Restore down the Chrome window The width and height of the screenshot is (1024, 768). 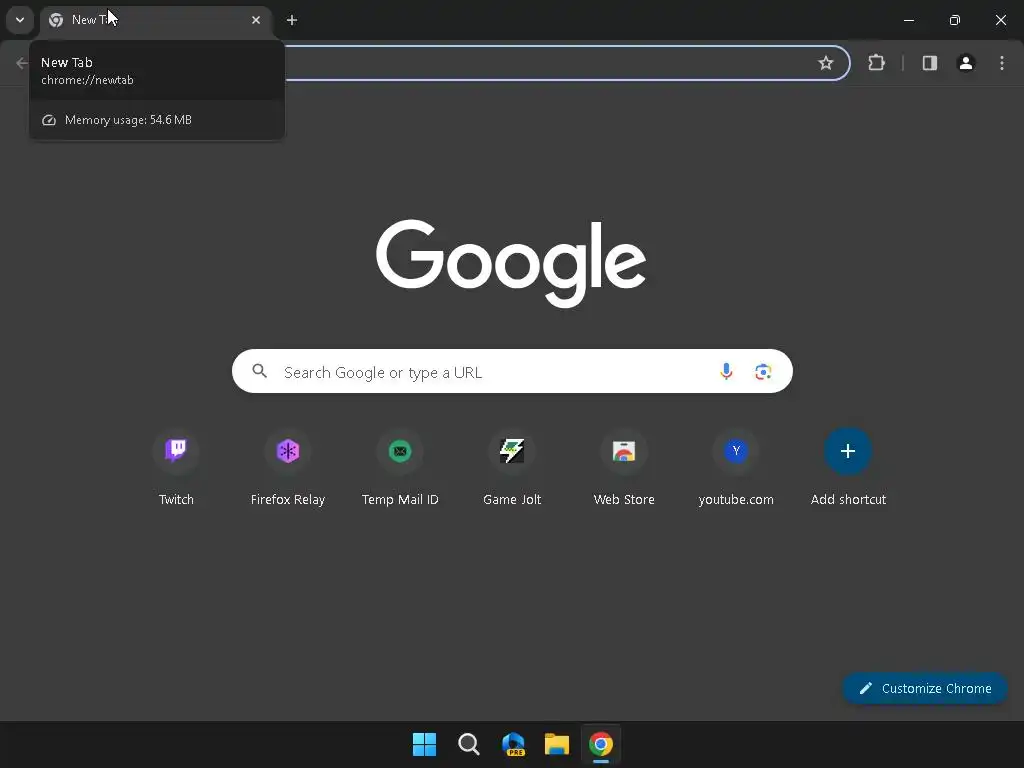coord(954,20)
